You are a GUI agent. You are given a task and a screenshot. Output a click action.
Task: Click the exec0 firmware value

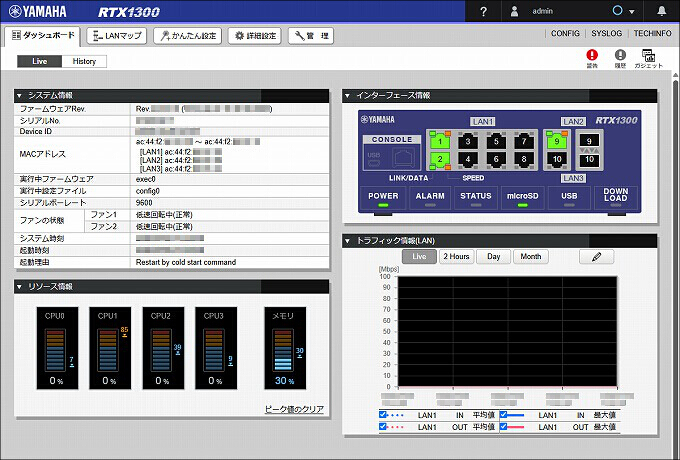(146, 179)
